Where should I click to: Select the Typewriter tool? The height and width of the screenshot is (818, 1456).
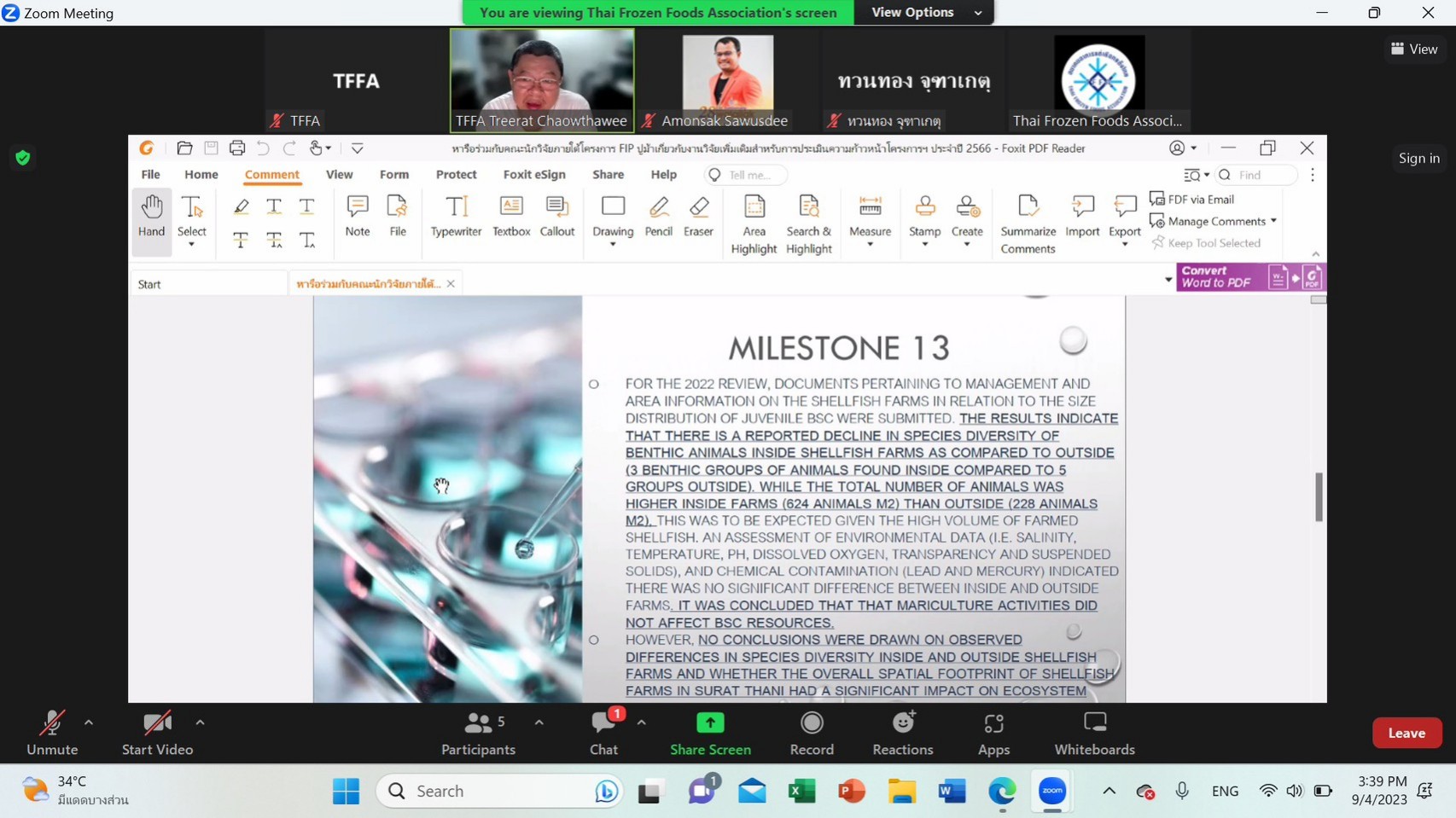tap(456, 216)
